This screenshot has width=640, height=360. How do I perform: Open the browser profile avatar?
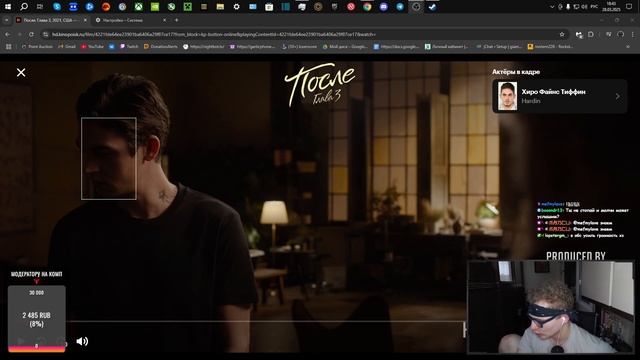click(x=621, y=35)
